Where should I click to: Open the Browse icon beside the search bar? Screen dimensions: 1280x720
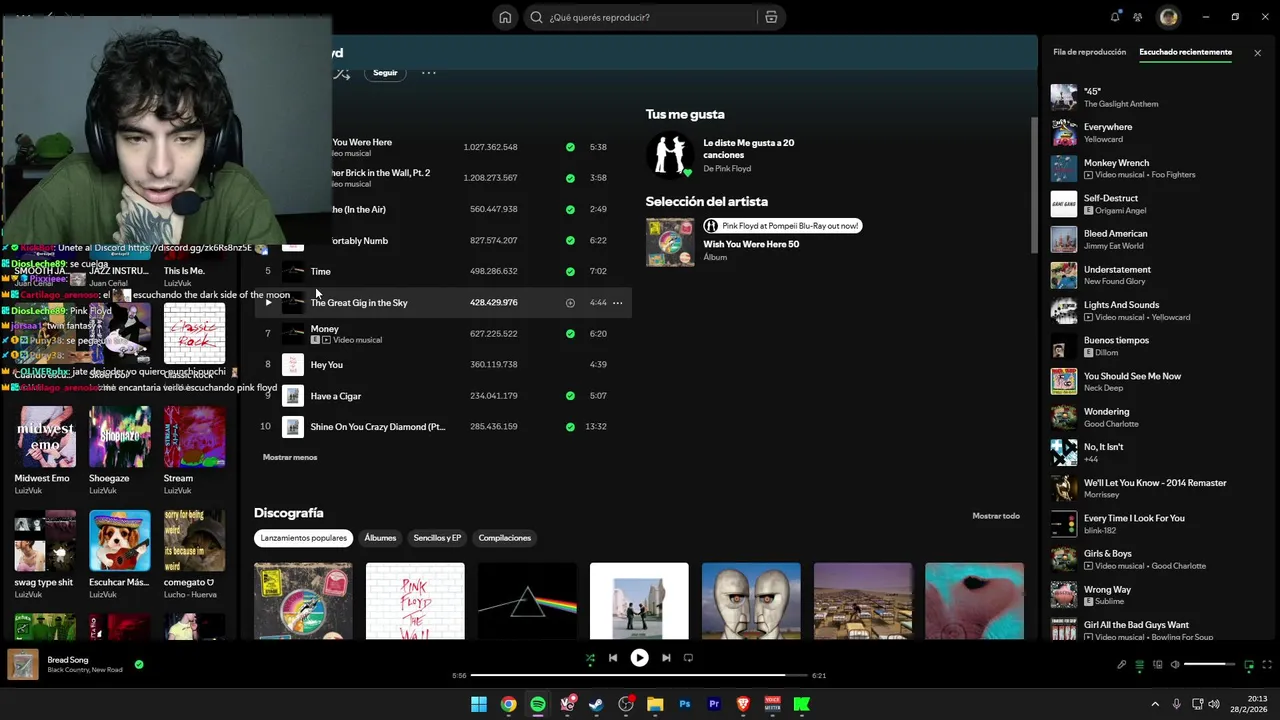click(x=771, y=17)
